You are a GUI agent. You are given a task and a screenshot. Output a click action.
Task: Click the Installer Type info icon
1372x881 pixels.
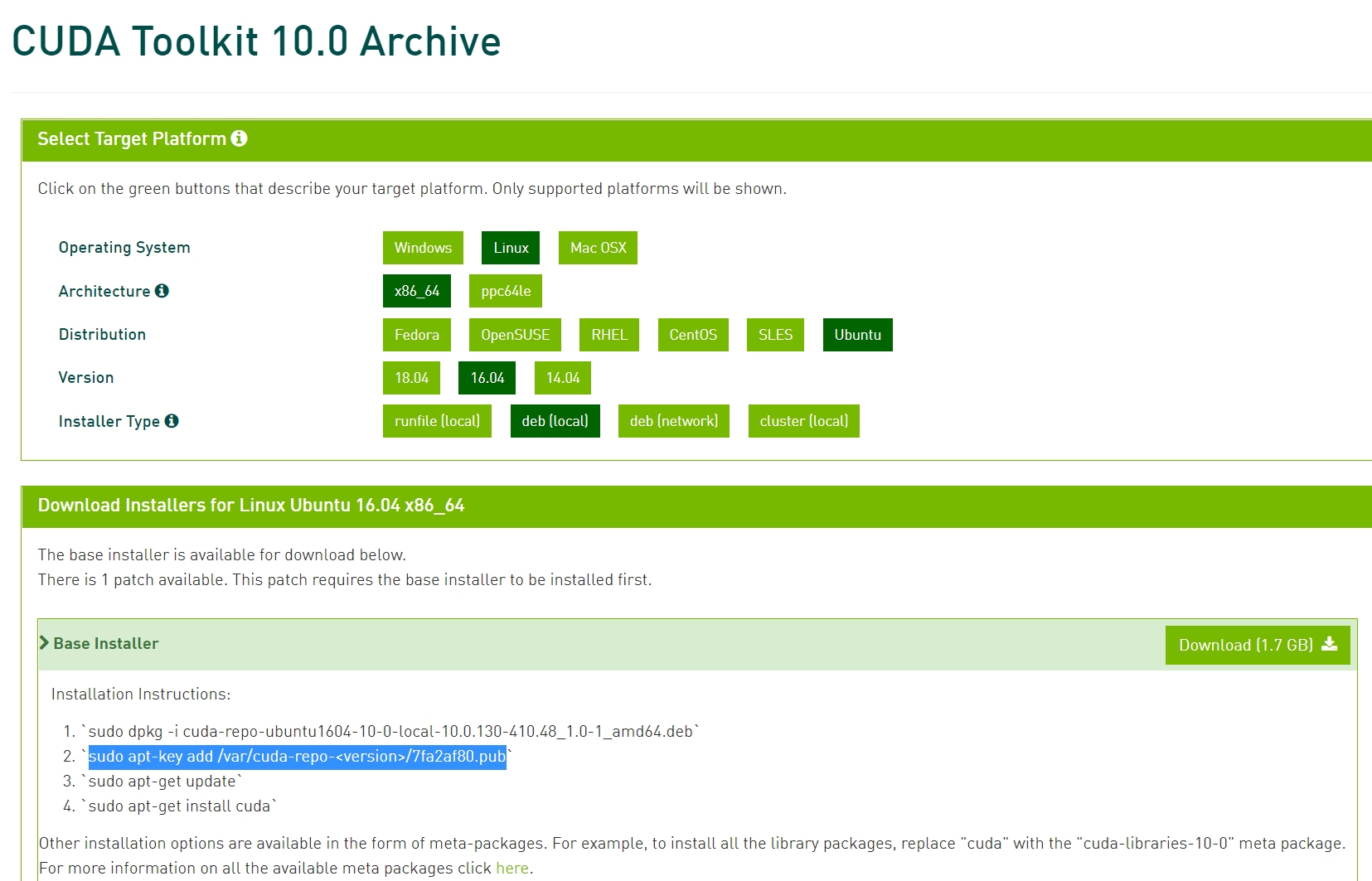[x=172, y=421]
